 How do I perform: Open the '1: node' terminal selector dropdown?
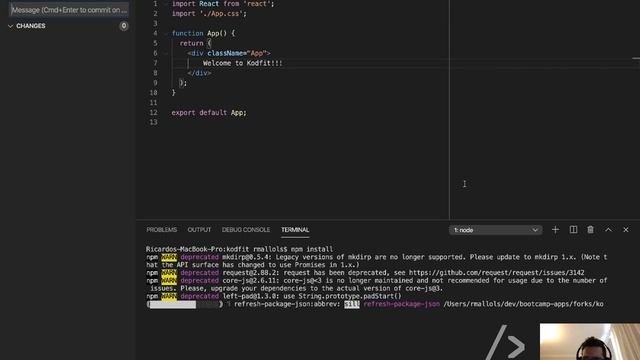(x=496, y=230)
